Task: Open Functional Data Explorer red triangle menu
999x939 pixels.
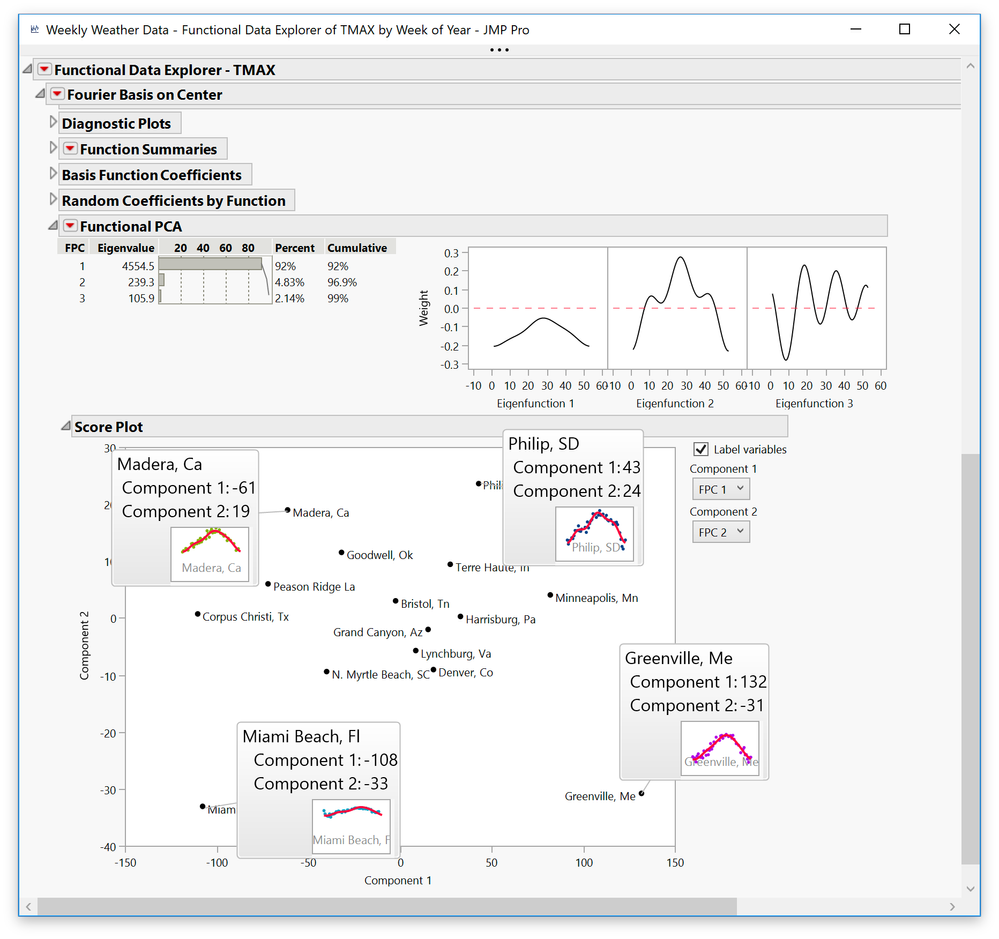Action: click(x=44, y=69)
